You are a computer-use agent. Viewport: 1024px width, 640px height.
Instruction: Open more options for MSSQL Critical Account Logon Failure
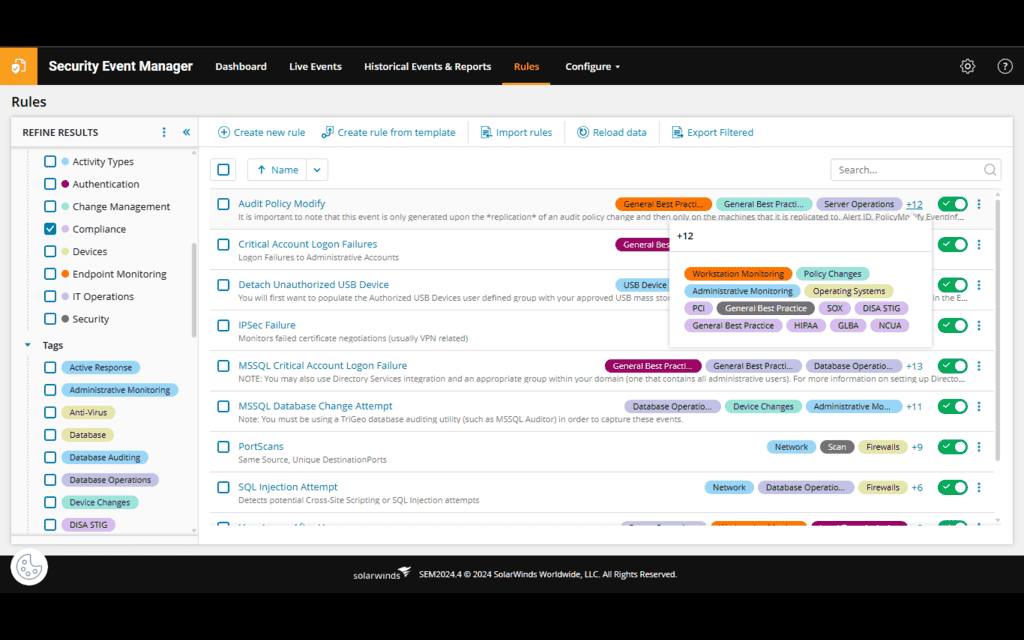pyautogui.click(x=978, y=366)
